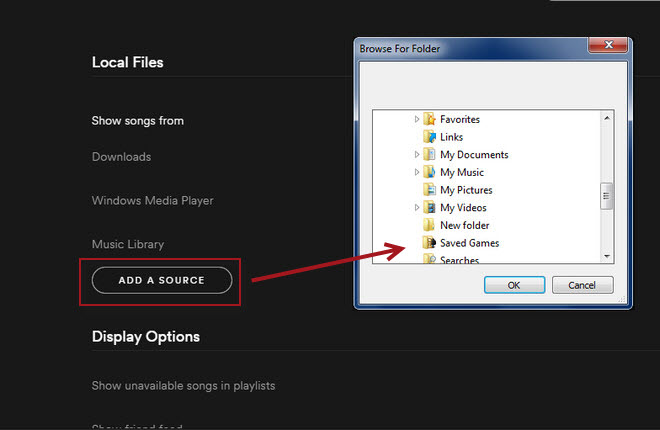Select the Searches folder entry
The height and width of the screenshot is (430, 660).
tap(459, 260)
